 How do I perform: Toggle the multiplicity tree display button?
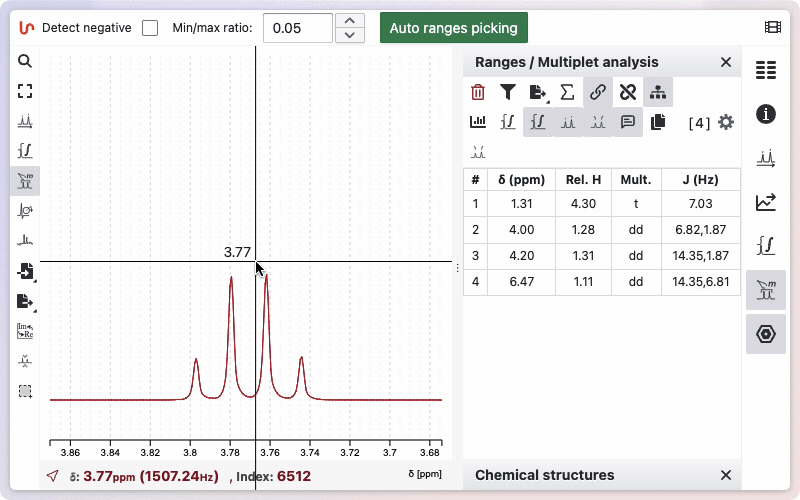tap(657, 92)
